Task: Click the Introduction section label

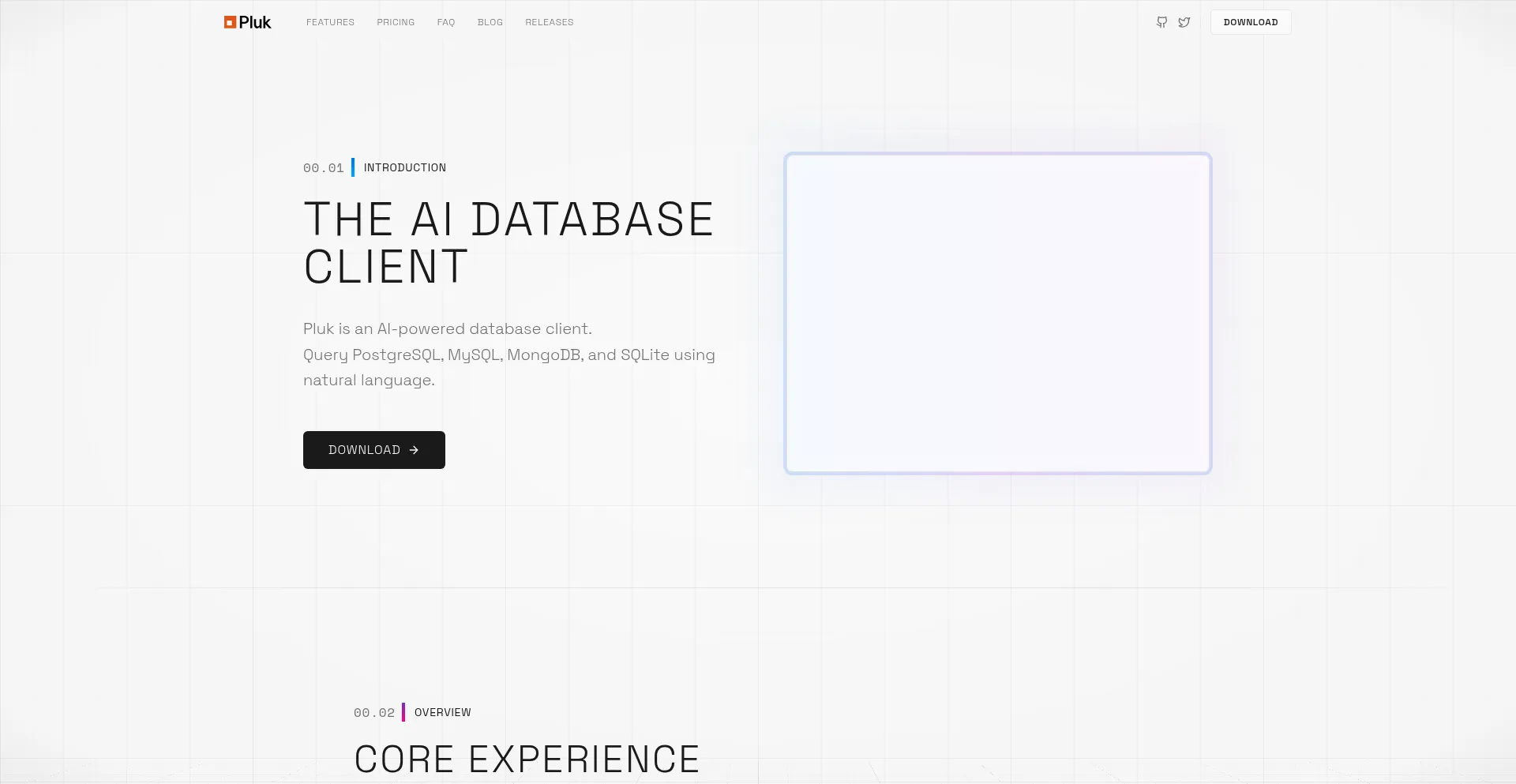Action: click(404, 167)
